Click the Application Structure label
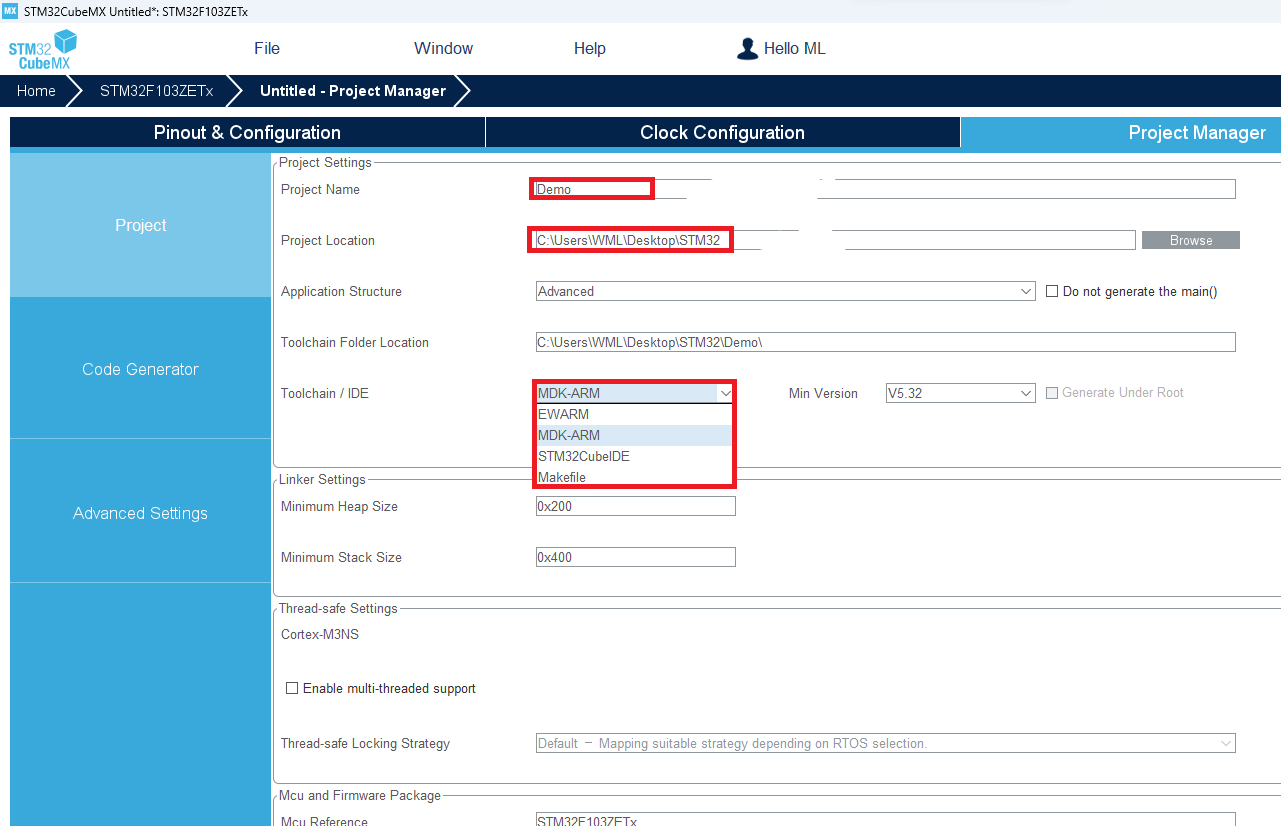 click(x=341, y=291)
